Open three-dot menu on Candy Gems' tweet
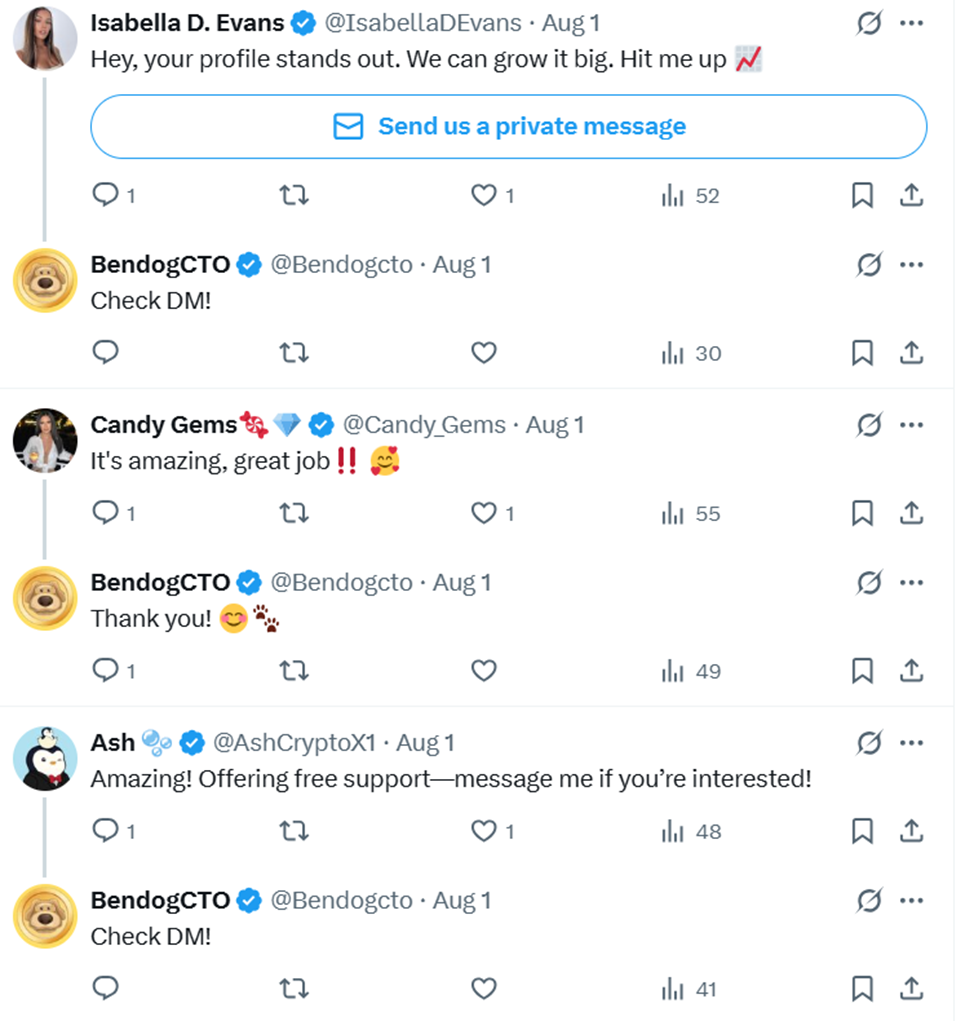This screenshot has height=1021, width=974. click(x=911, y=425)
